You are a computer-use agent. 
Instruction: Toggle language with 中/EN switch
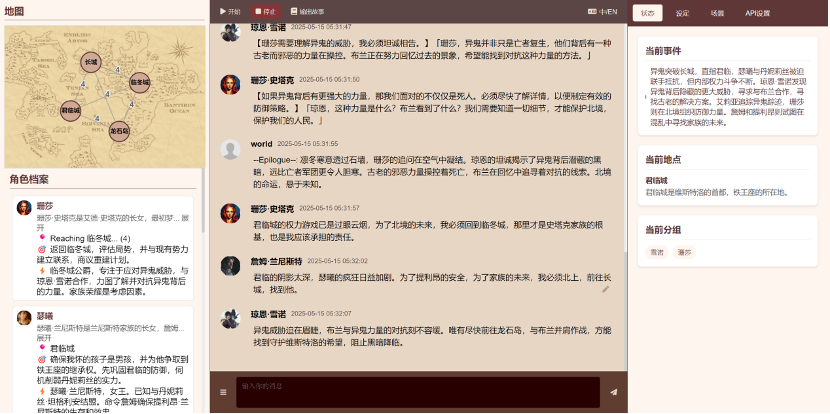(x=602, y=12)
